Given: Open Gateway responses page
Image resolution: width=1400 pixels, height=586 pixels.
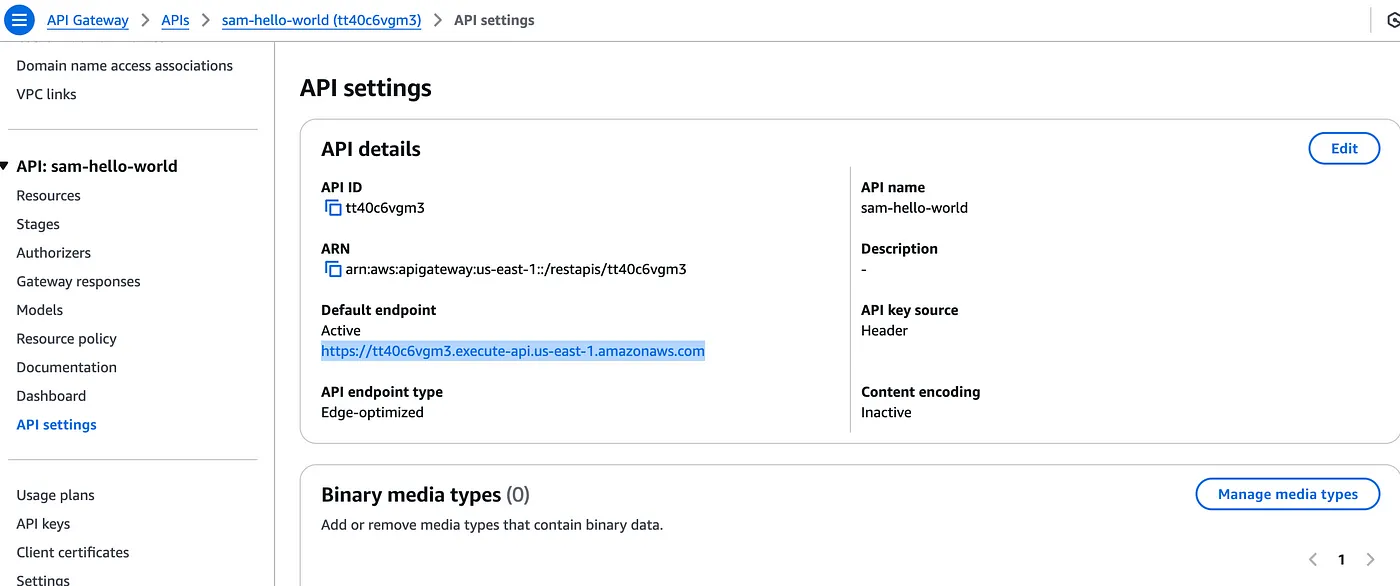Looking at the screenshot, I should 79,282.
